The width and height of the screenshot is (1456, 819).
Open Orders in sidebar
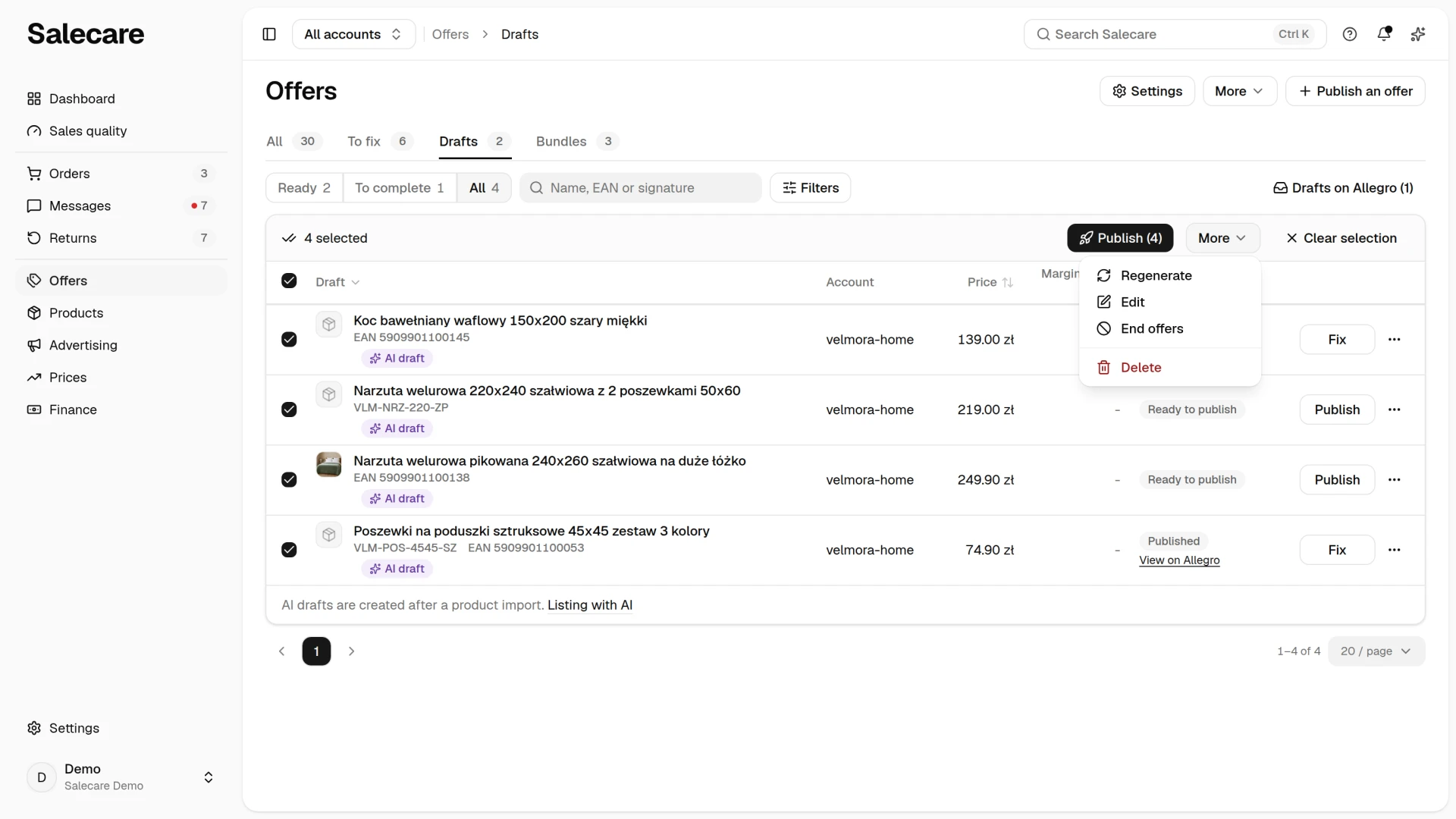(x=121, y=174)
